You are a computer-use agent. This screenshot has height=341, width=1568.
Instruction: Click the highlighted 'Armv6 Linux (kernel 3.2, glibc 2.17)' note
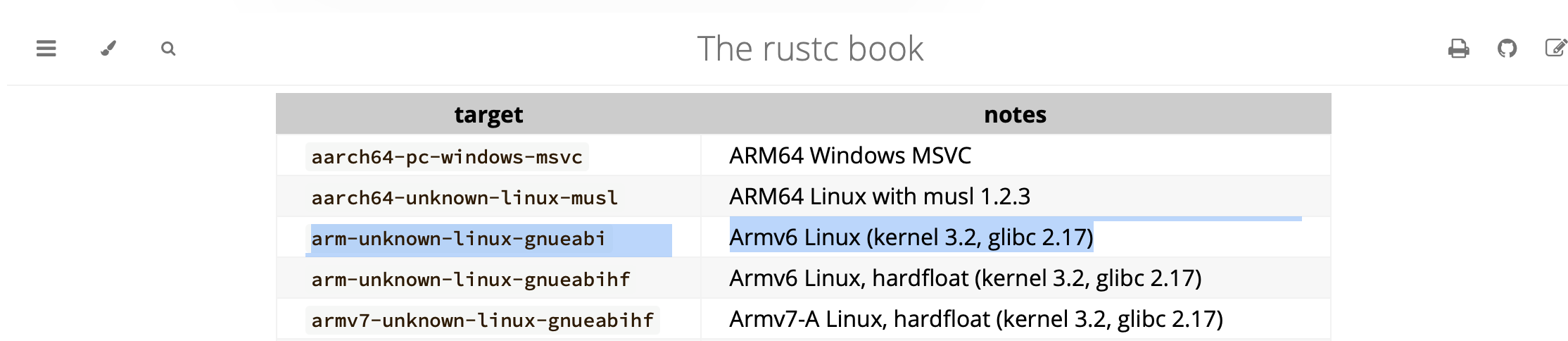pos(911,237)
